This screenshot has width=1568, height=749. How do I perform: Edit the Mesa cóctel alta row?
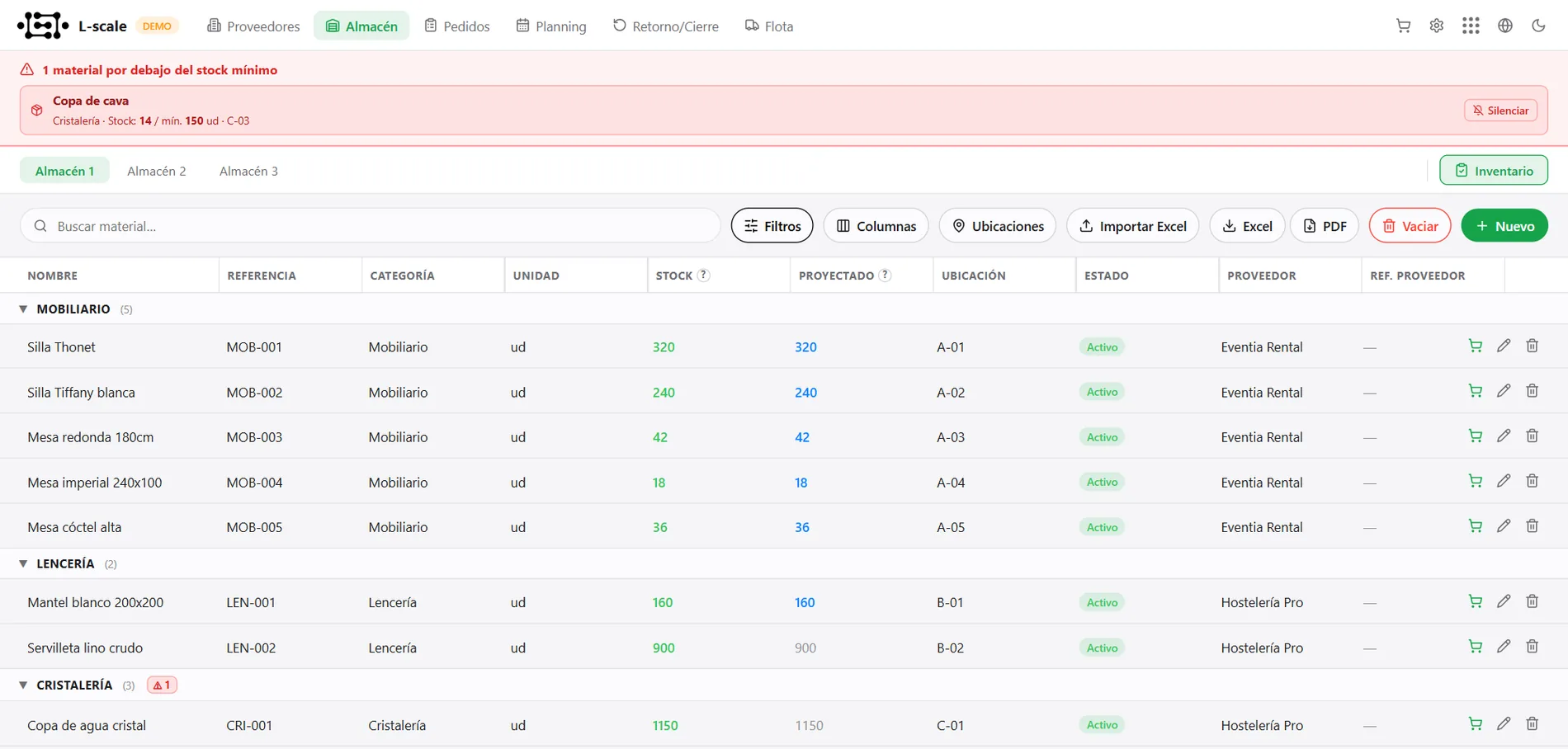(1504, 526)
